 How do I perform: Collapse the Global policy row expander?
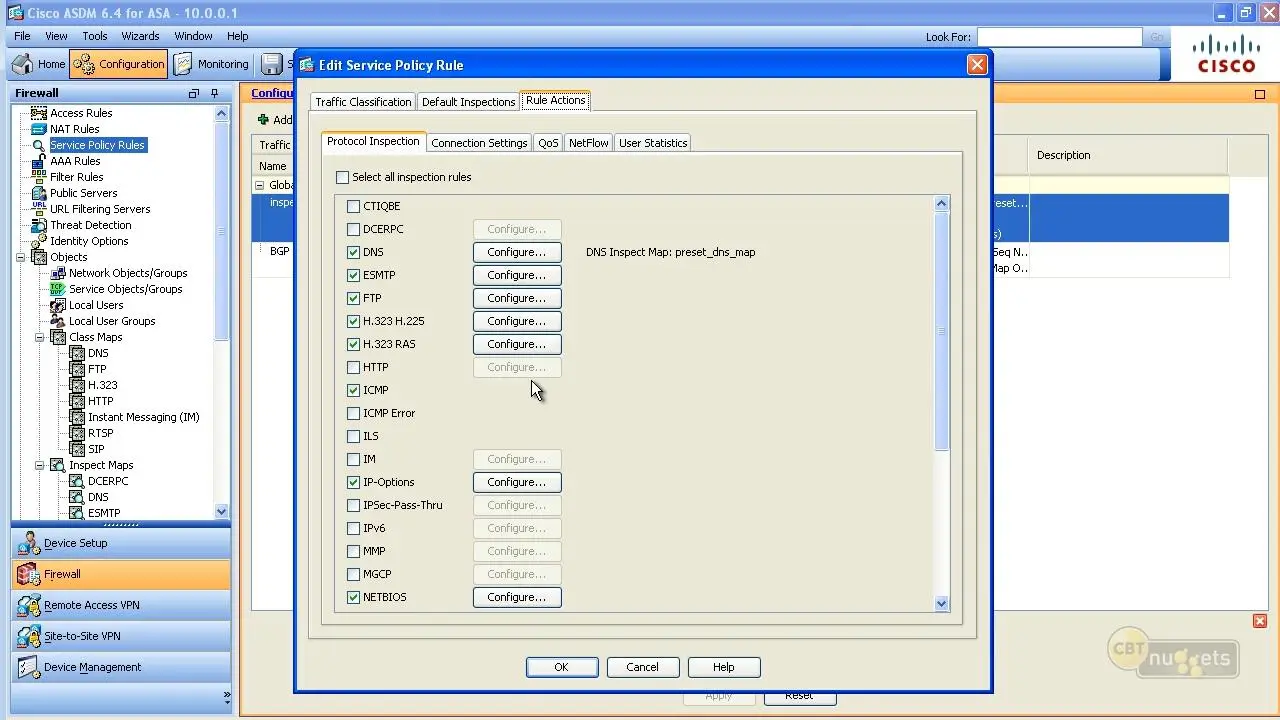point(260,185)
